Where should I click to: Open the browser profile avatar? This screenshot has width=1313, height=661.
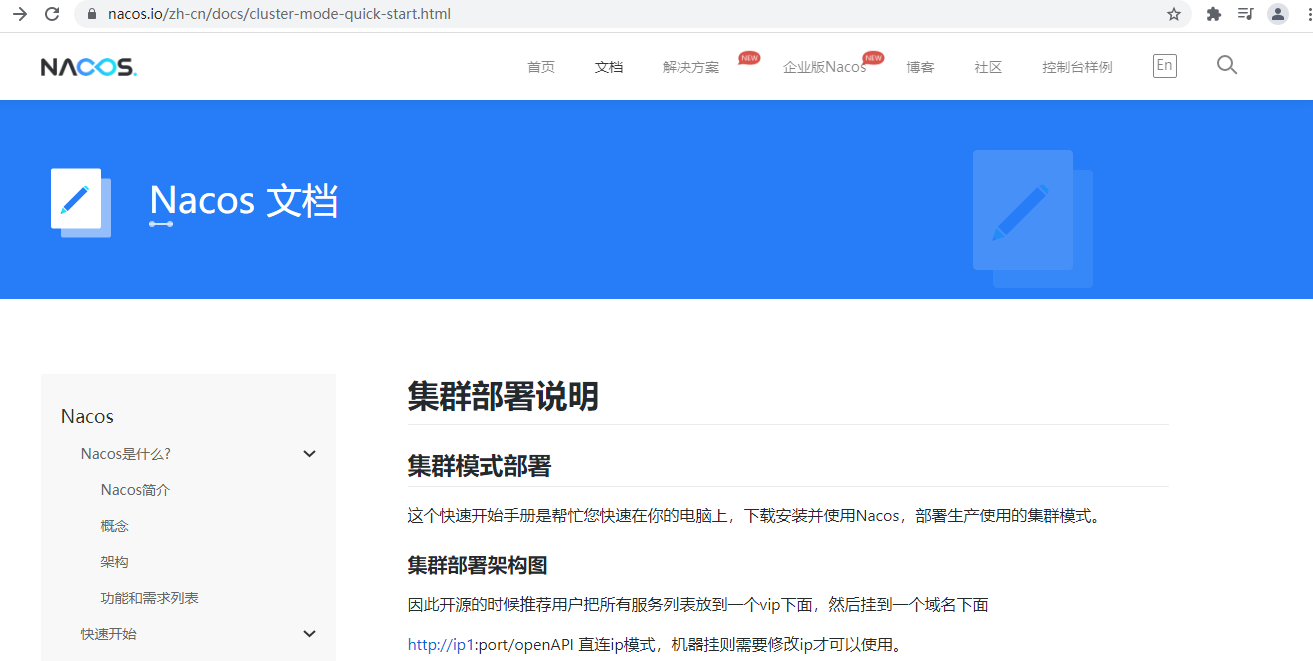(x=1277, y=14)
